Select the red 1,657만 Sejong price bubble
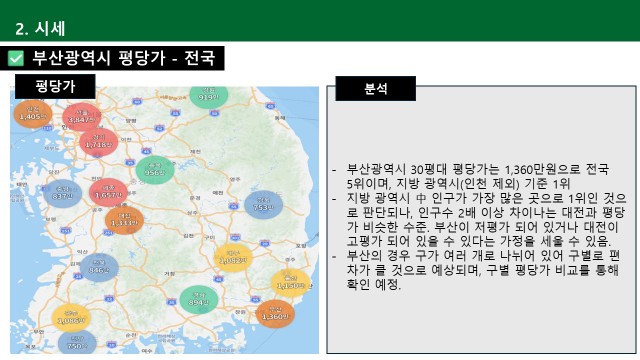Viewport: 640px width, 360px height. [x=108, y=192]
